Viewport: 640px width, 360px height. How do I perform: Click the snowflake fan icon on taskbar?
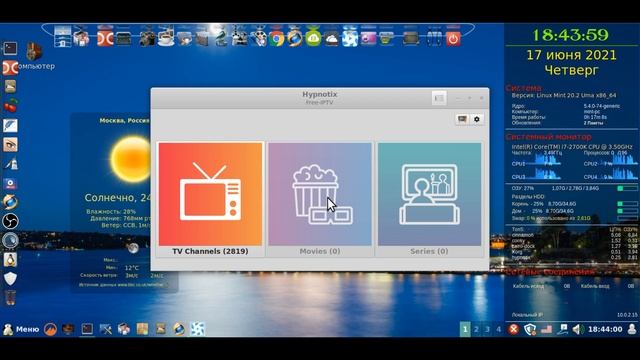click(x=198, y=329)
